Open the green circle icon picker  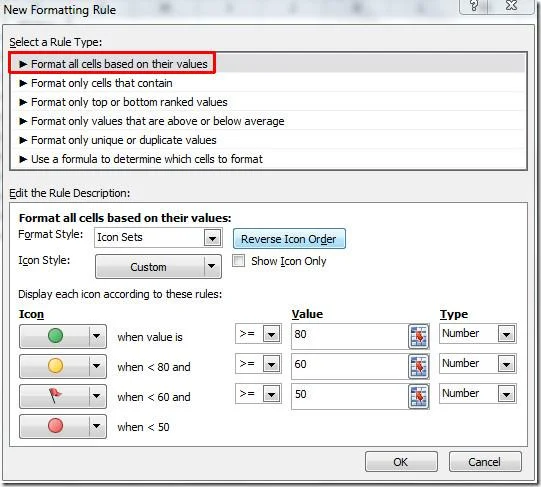pos(63,336)
